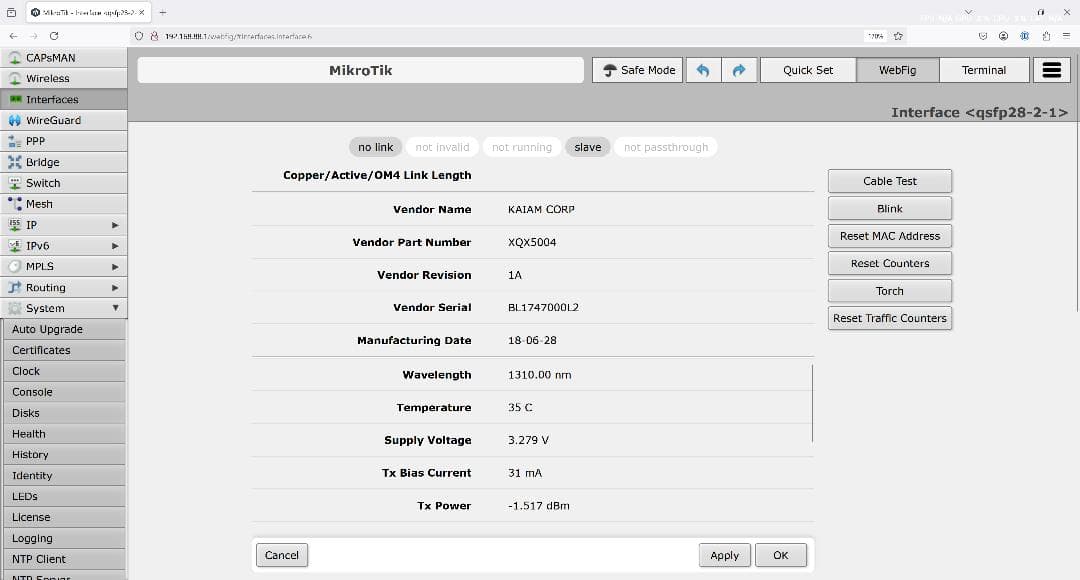Collapse the System submenu arrow
Image resolution: width=1080 pixels, height=580 pixels.
(x=115, y=308)
